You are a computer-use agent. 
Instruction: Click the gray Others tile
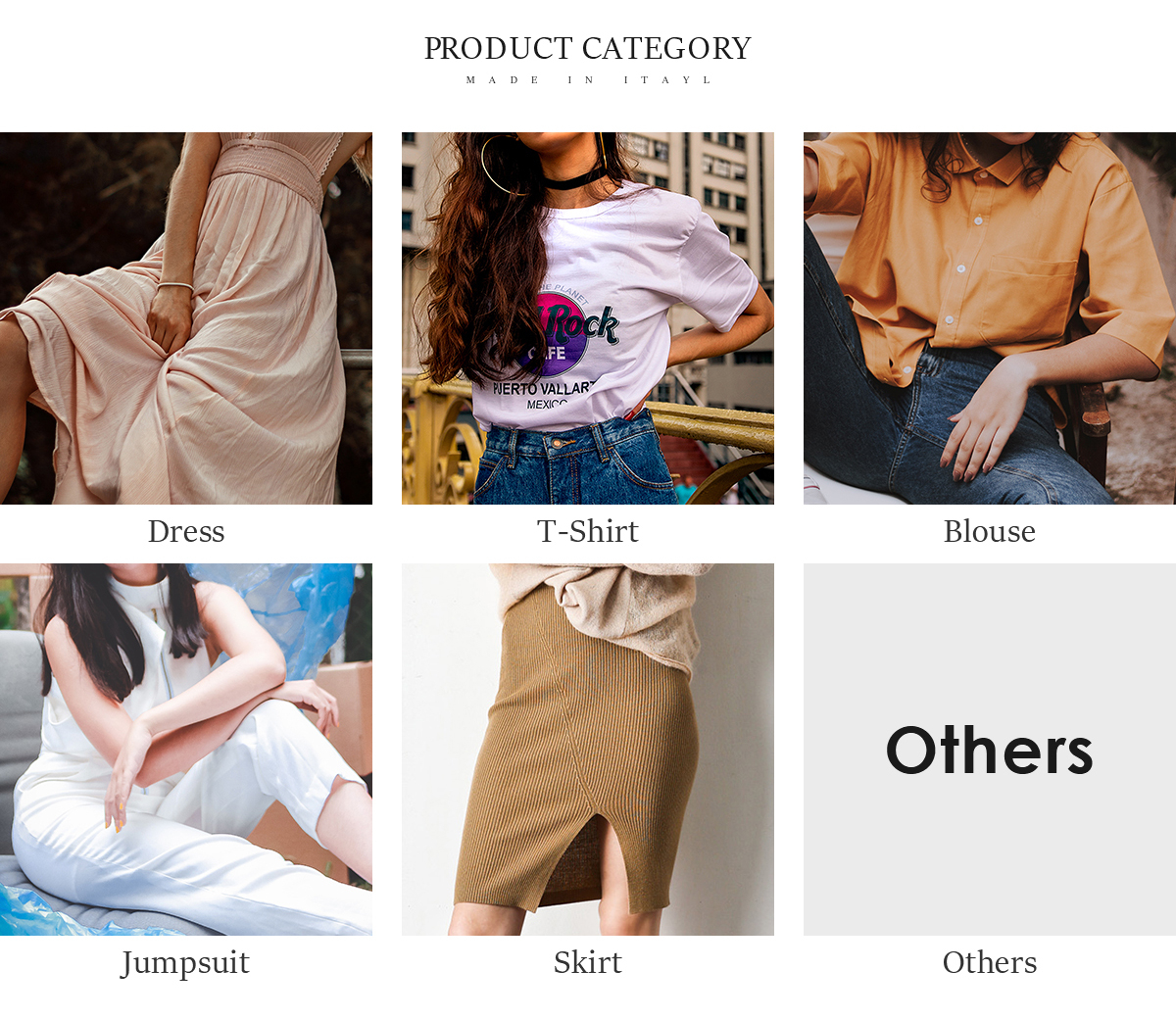[990, 750]
